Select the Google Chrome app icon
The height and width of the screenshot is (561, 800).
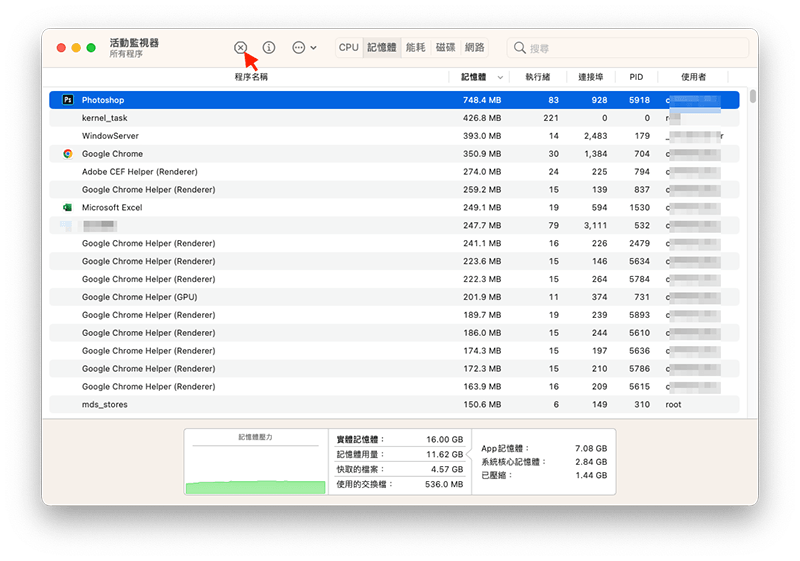[x=67, y=154]
